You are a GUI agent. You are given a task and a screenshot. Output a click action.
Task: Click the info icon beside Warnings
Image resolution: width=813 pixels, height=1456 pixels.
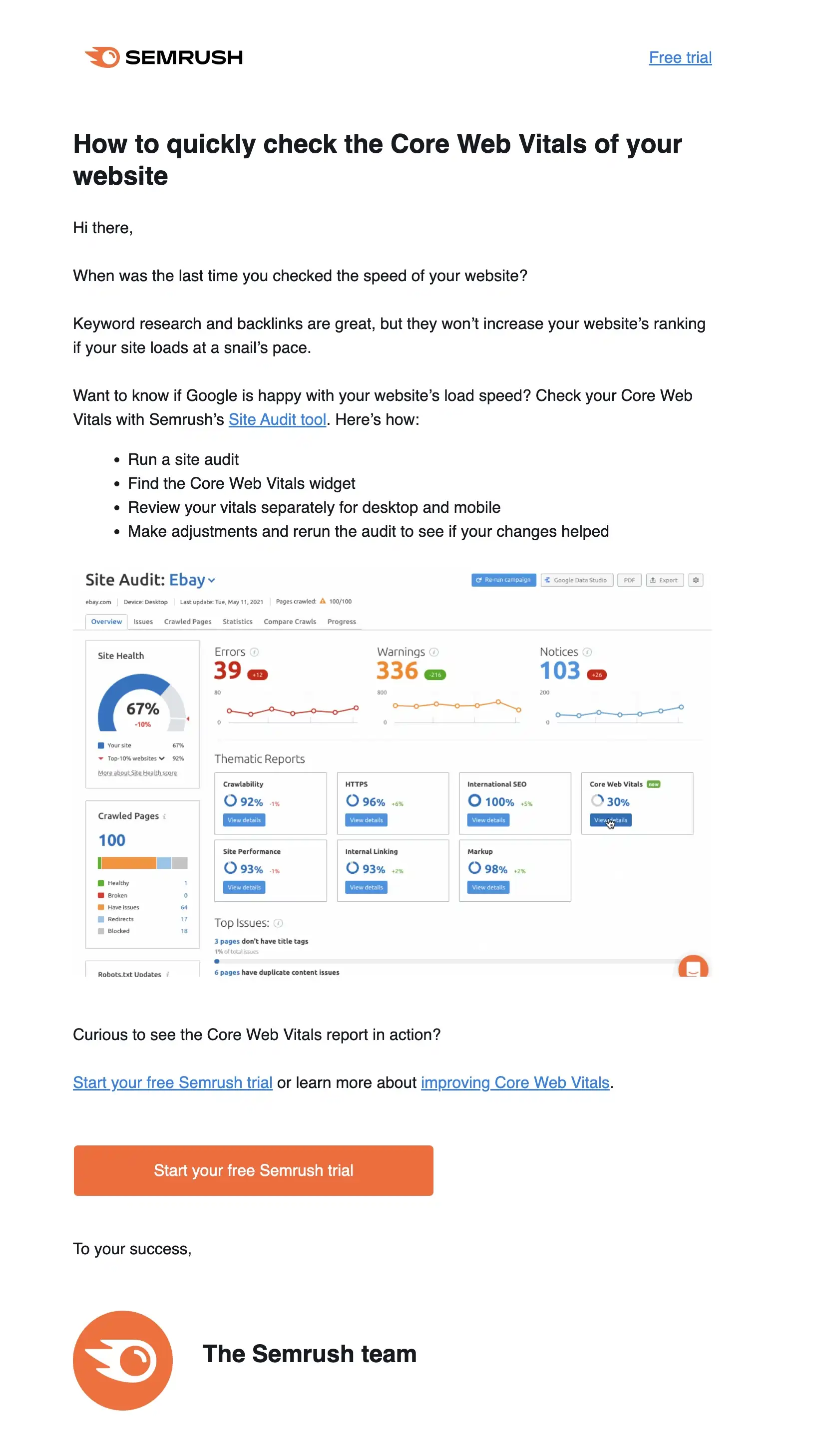pos(434,651)
